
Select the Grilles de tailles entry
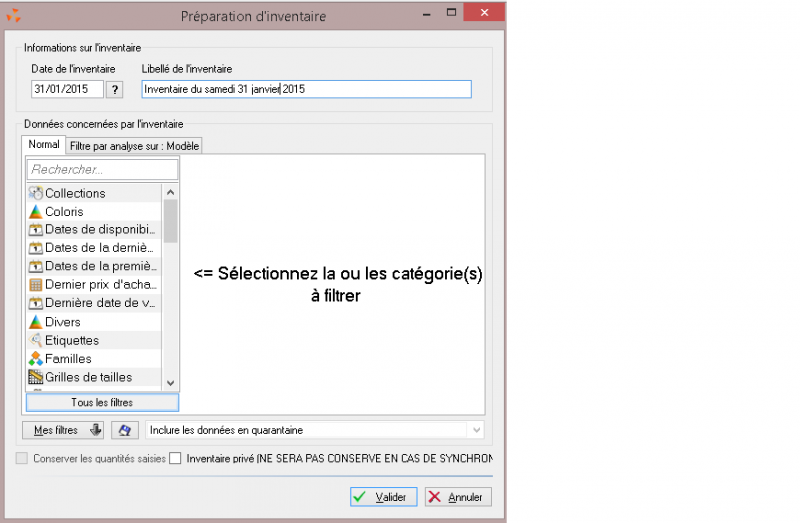pyautogui.click(x=94, y=377)
